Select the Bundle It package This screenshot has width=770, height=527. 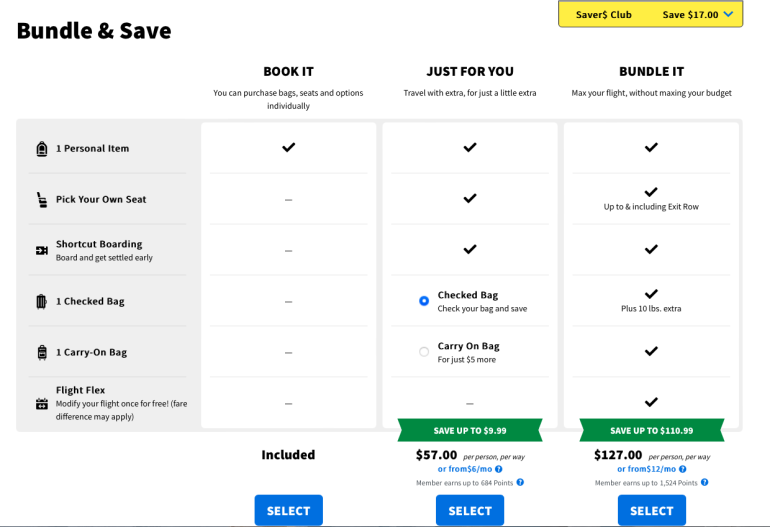651,510
